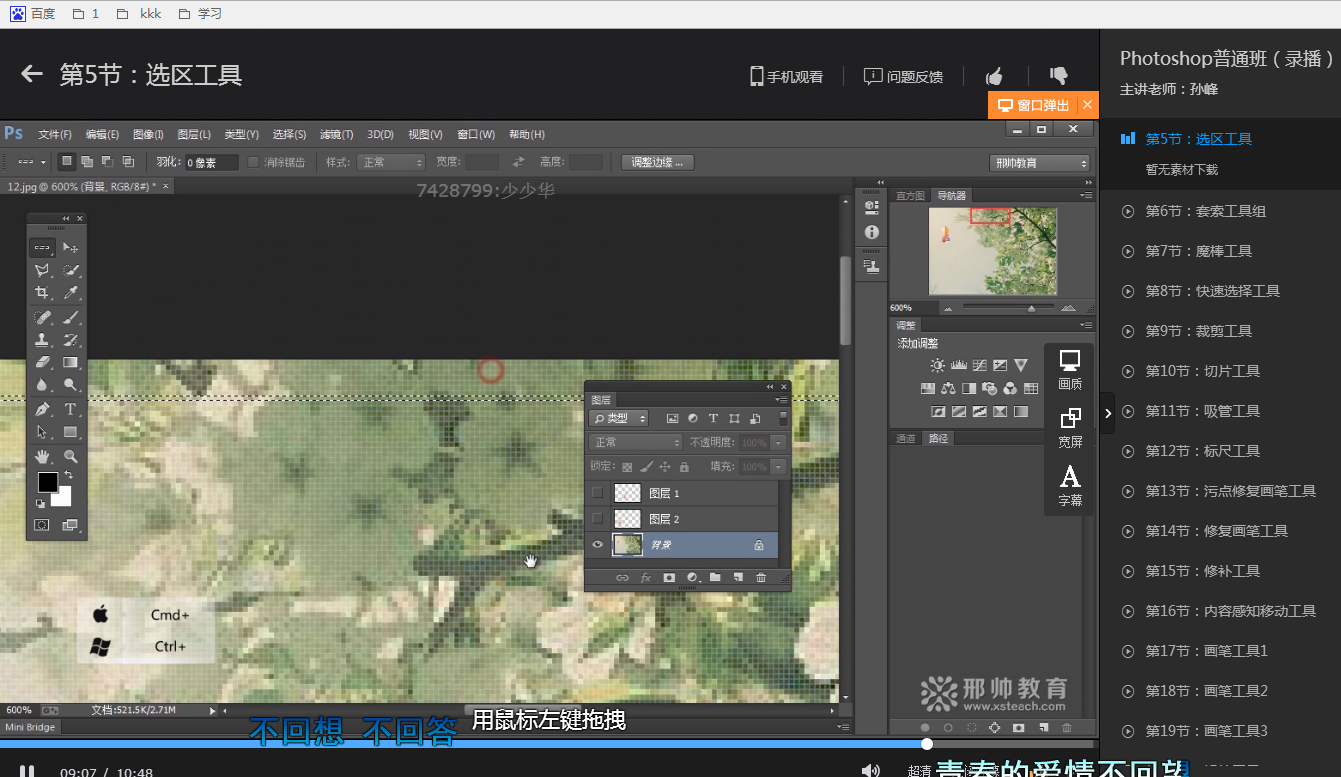Click the back arrow beside 第5节 title
This screenshot has width=1341, height=777.
(32, 75)
